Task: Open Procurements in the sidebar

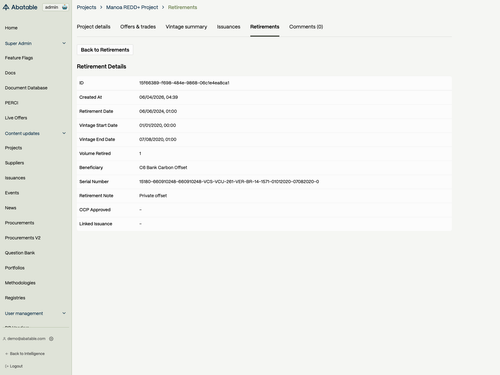Action: click(x=19, y=223)
